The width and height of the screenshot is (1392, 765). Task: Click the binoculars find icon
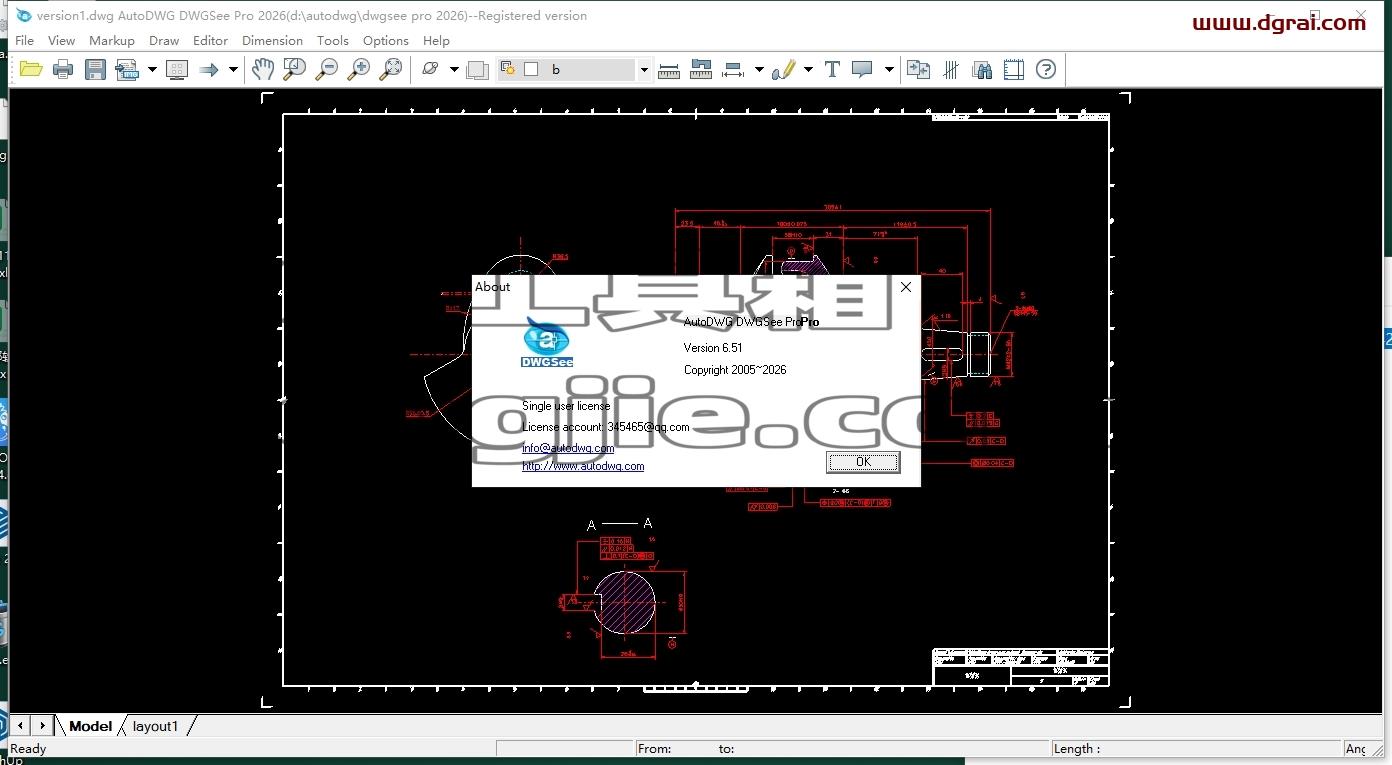click(x=982, y=69)
